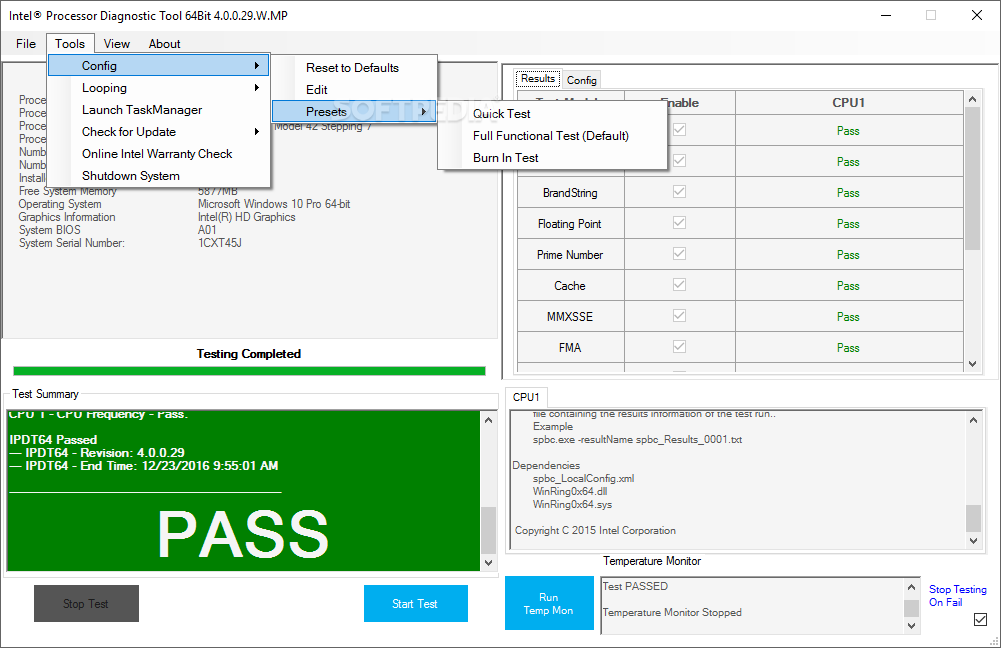The width and height of the screenshot is (1001, 648).
Task: Click the large PASS result text
Action: [x=243, y=534]
